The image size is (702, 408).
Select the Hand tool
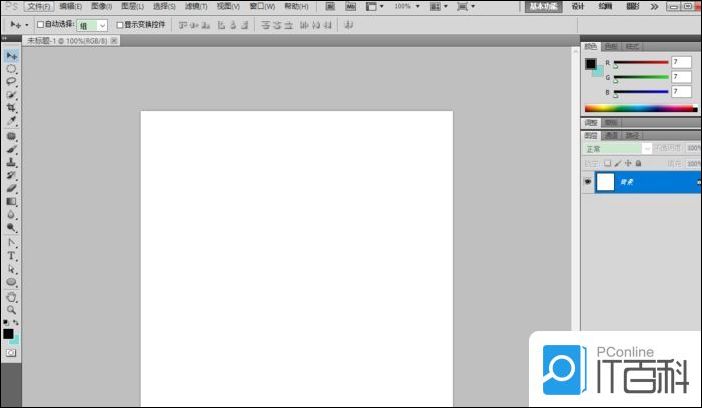12,297
